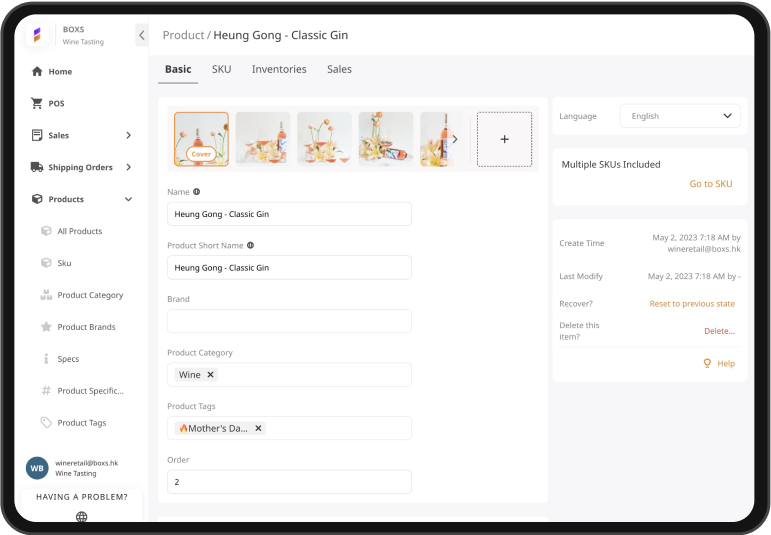Click the Sales receipt icon
771x535 pixels.
tap(37, 135)
